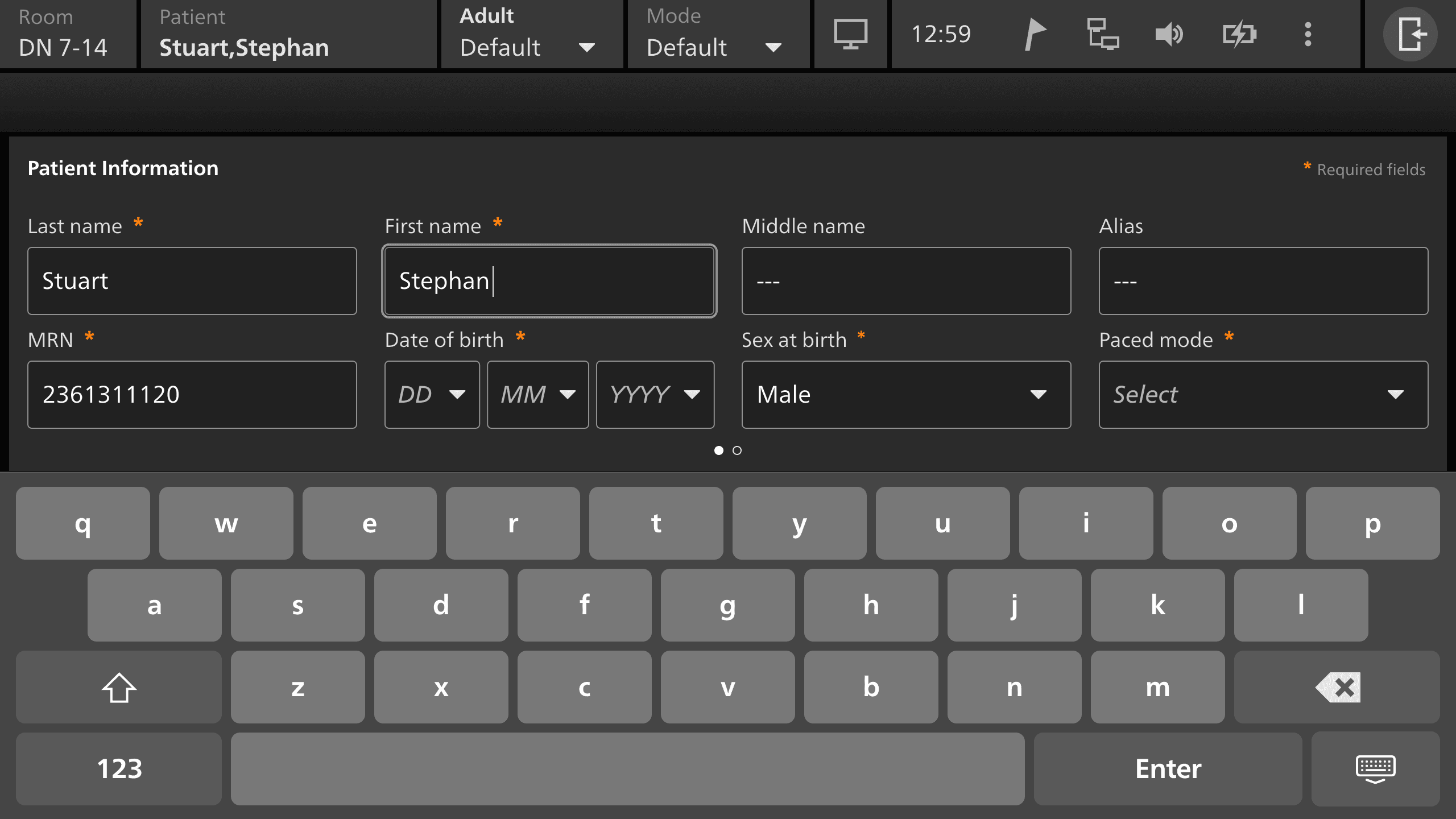
Task: Click the Middle name input field
Action: (x=906, y=281)
